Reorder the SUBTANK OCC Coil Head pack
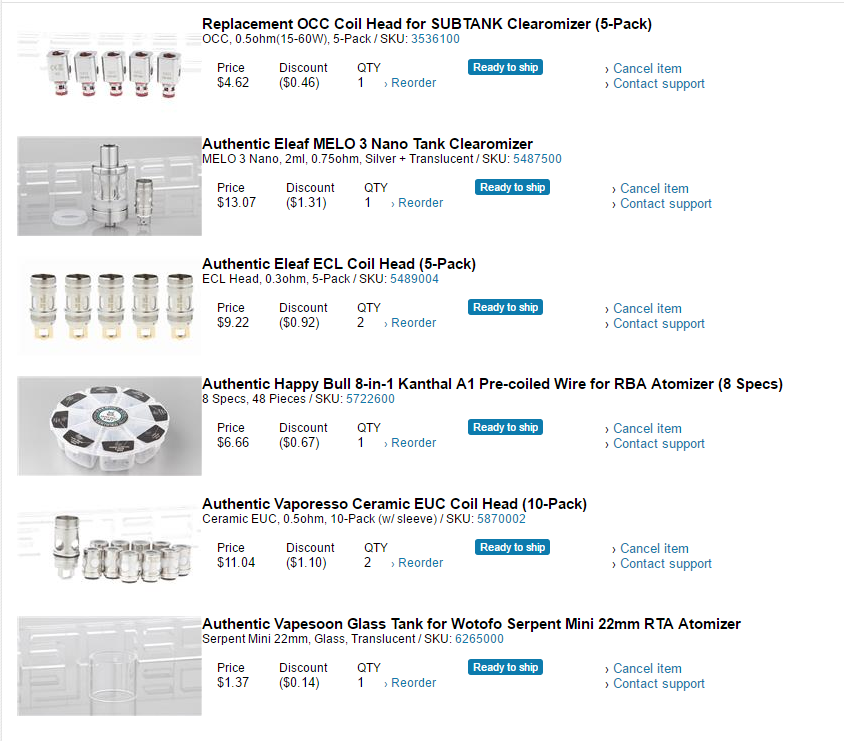 pos(413,83)
